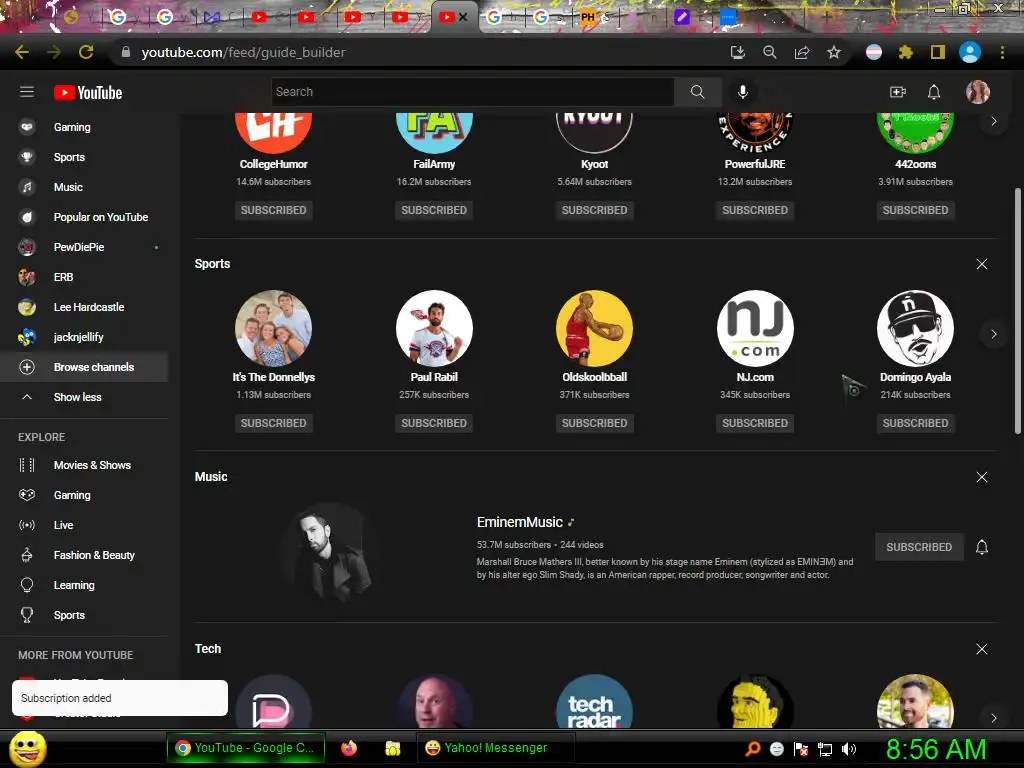This screenshot has width=1024, height=768.
Task: Open Chrome profile avatar icon
Action: pos(970,52)
